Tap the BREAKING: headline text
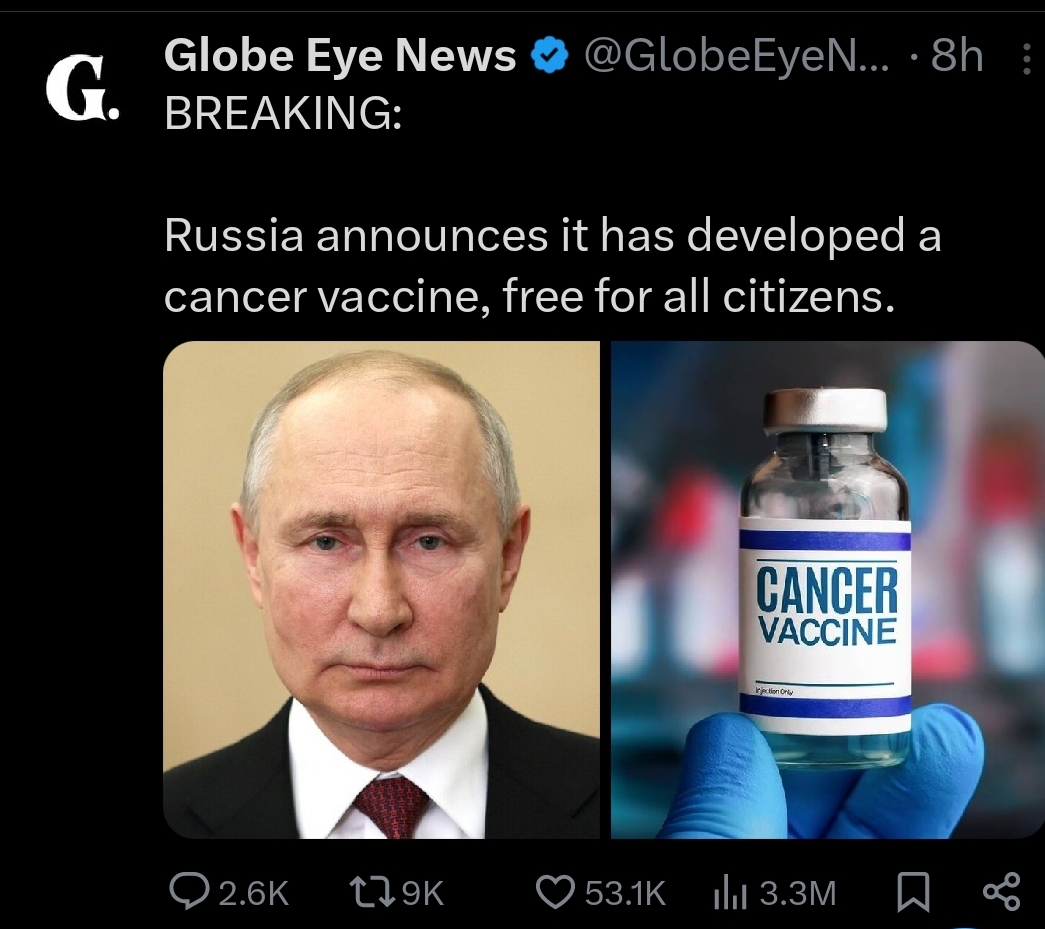This screenshot has width=1045, height=929. [283, 113]
